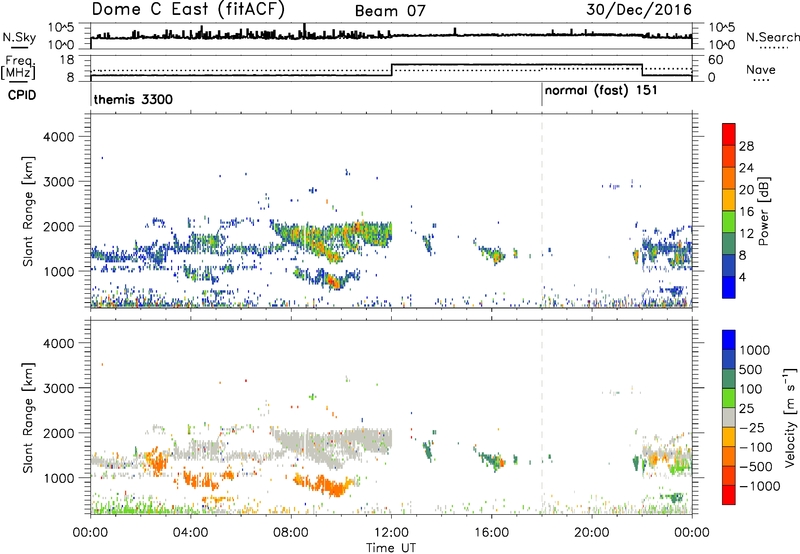Image resolution: width=800 pixels, height=554 pixels.
Task: Click the '20:00' time axis tick label
Action: [592, 533]
